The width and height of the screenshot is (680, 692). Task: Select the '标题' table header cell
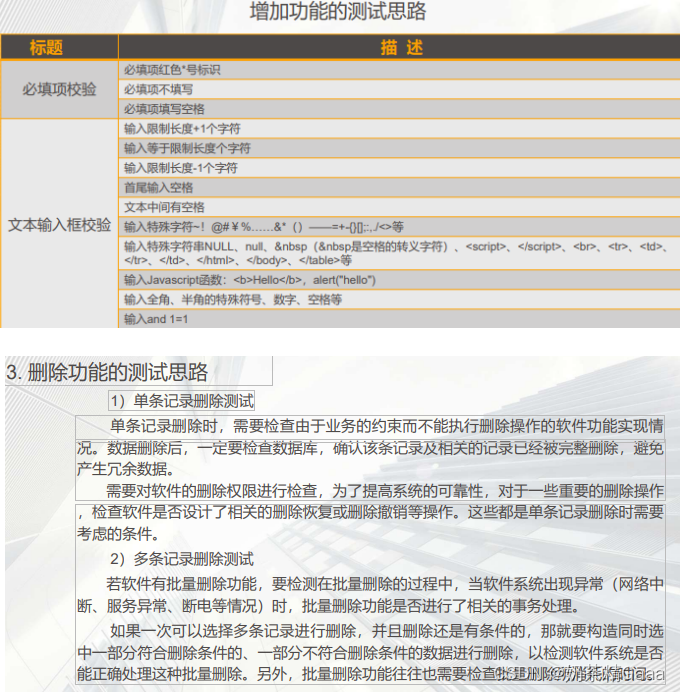pyautogui.click(x=60, y=47)
